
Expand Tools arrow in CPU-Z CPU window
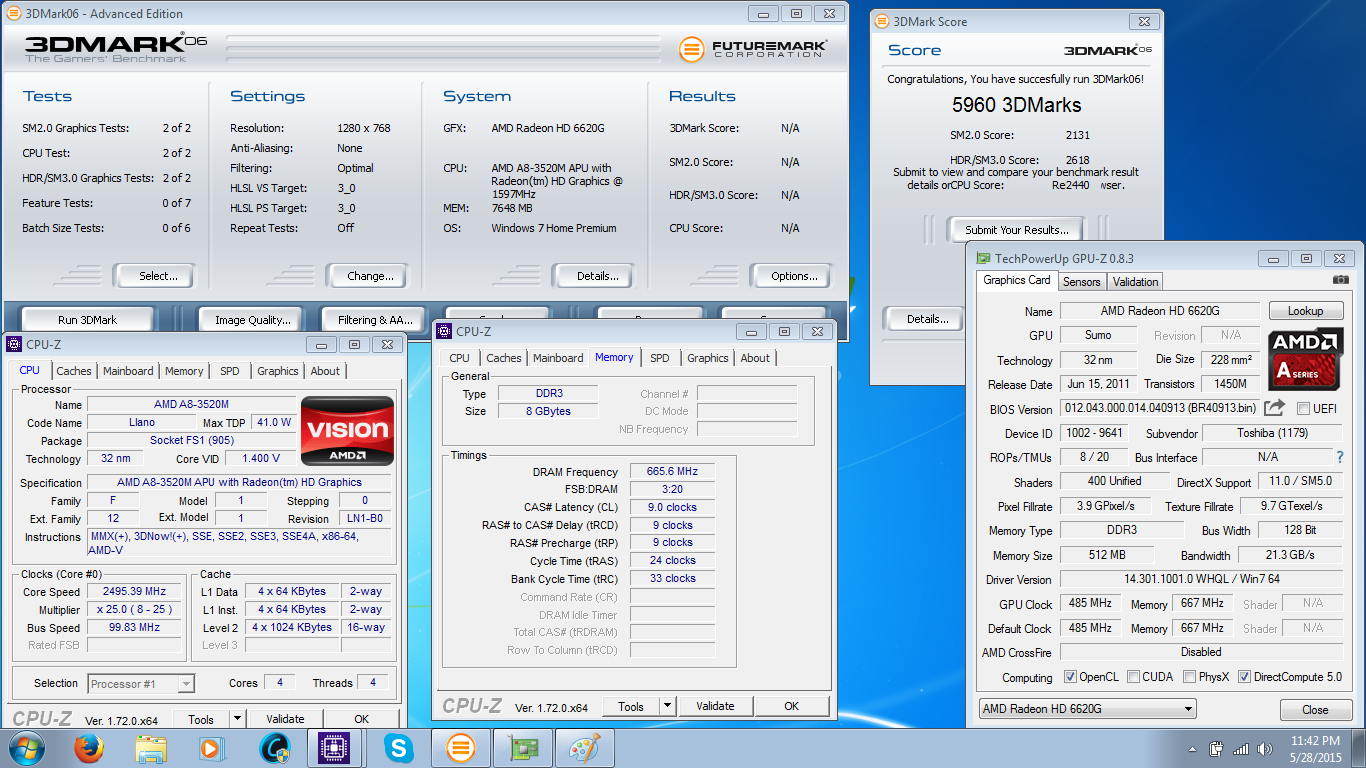pyautogui.click(x=237, y=718)
